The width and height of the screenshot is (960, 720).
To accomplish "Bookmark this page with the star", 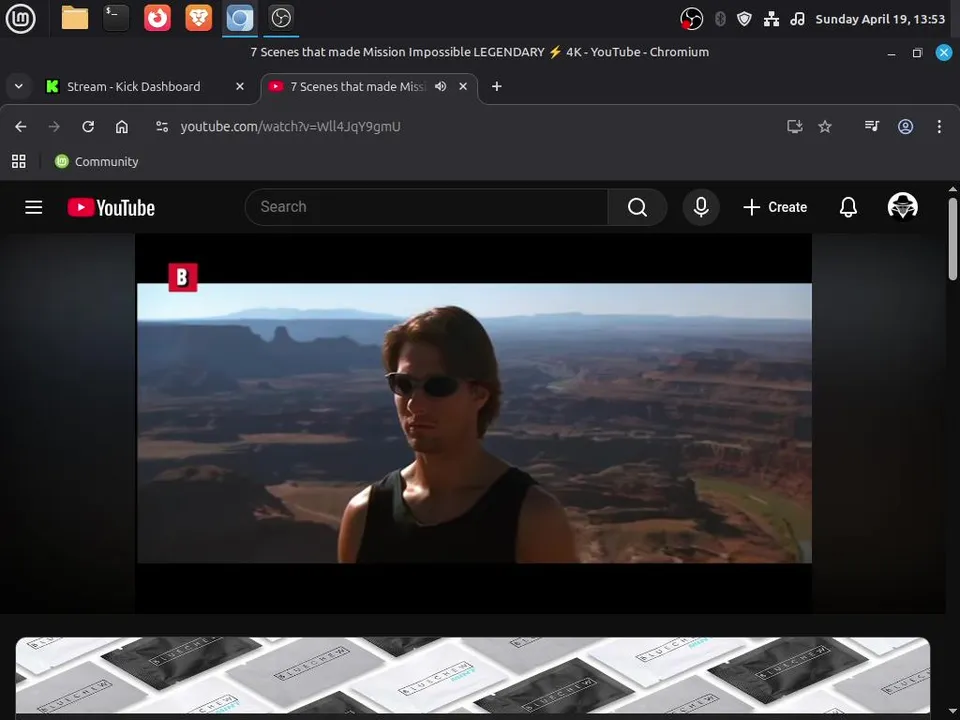I will [x=825, y=127].
